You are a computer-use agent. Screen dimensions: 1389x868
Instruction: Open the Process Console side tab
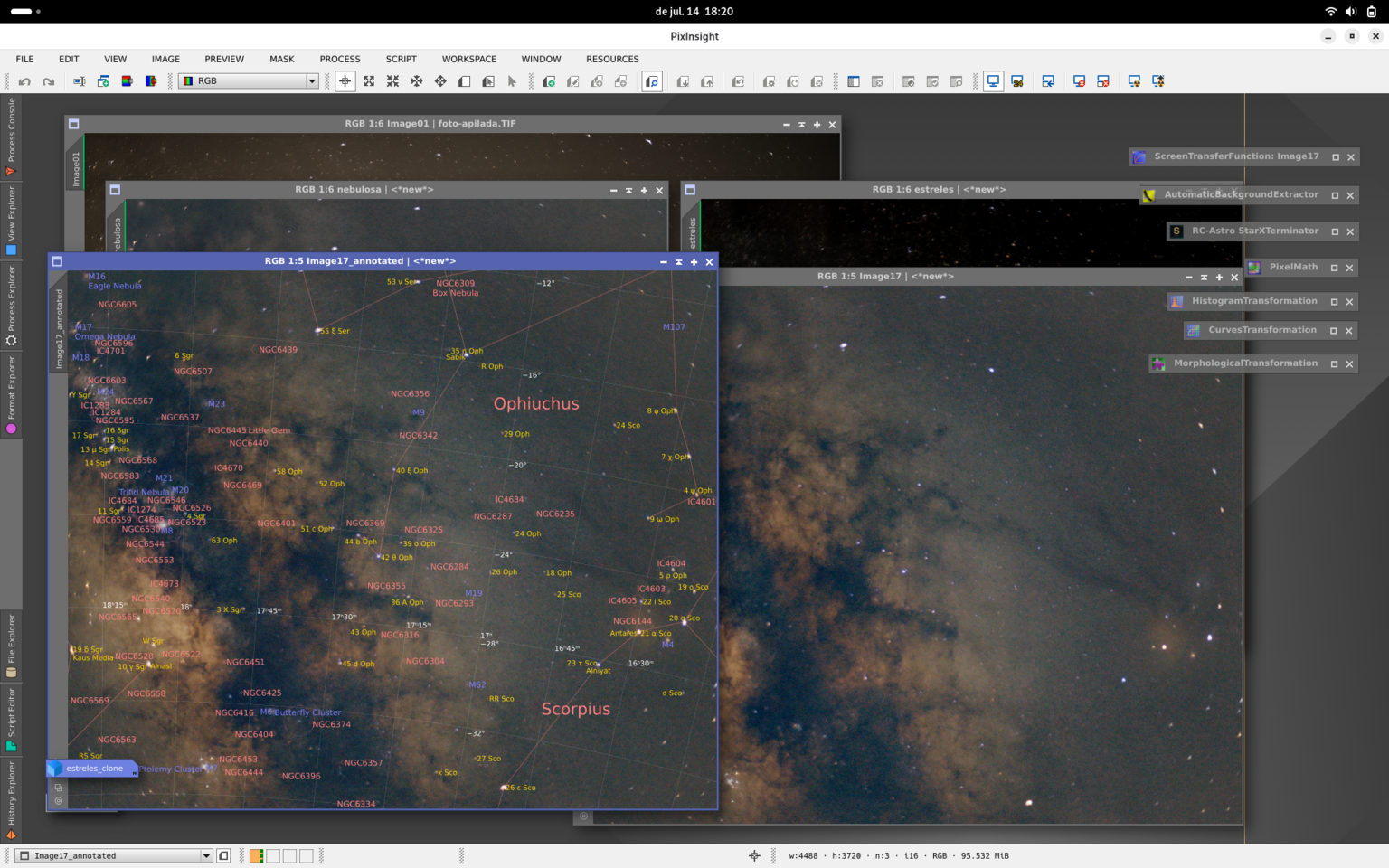[11, 137]
